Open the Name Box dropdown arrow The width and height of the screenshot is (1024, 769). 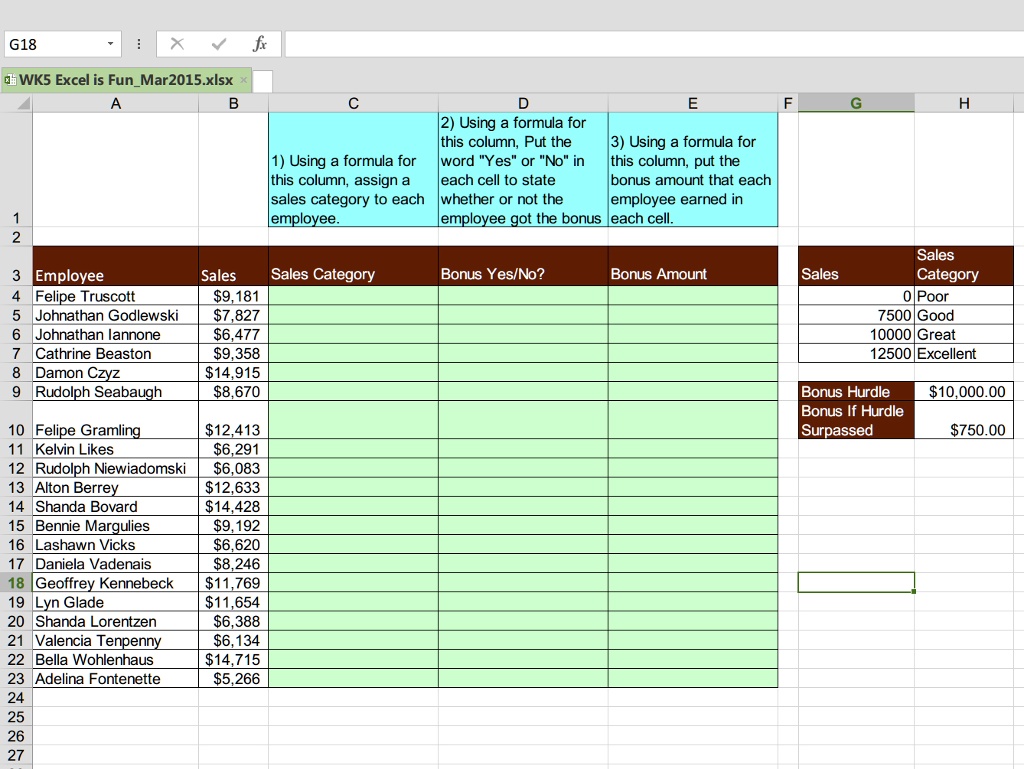[111, 43]
